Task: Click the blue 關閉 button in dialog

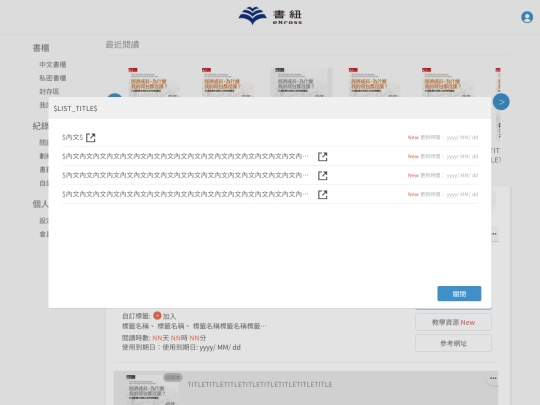Action: (x=459, y=293)
